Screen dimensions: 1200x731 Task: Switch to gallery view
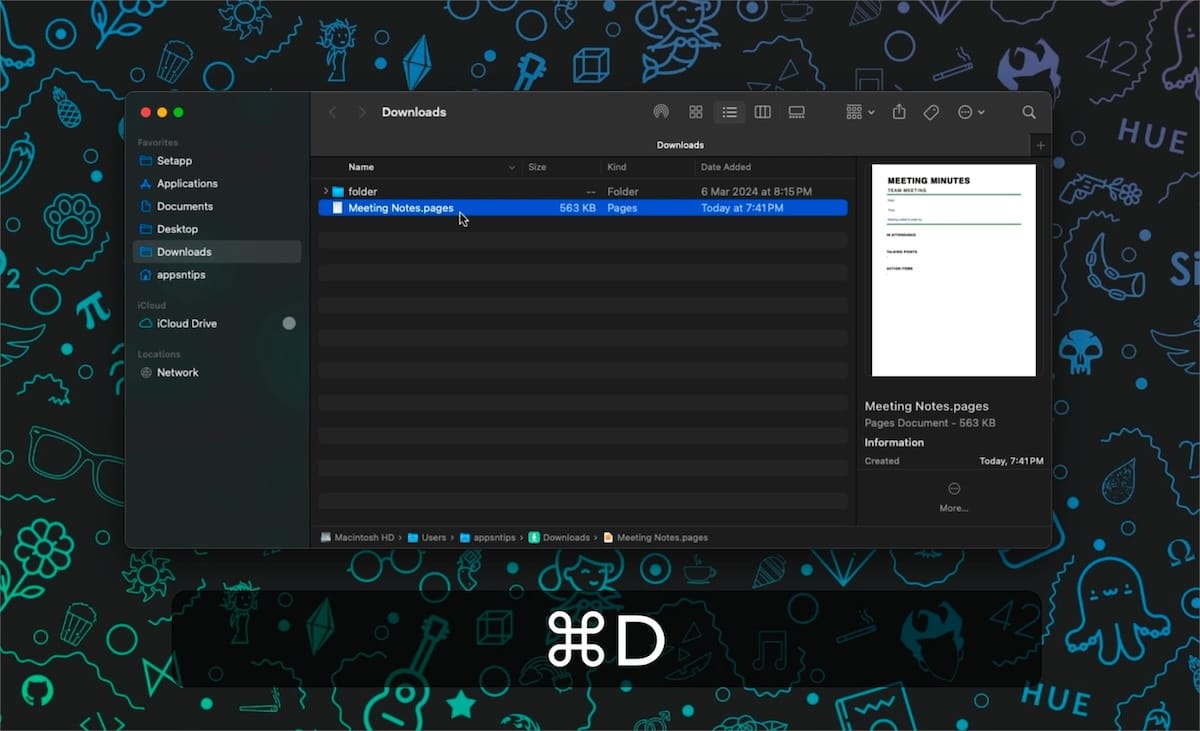coord(796,112)
